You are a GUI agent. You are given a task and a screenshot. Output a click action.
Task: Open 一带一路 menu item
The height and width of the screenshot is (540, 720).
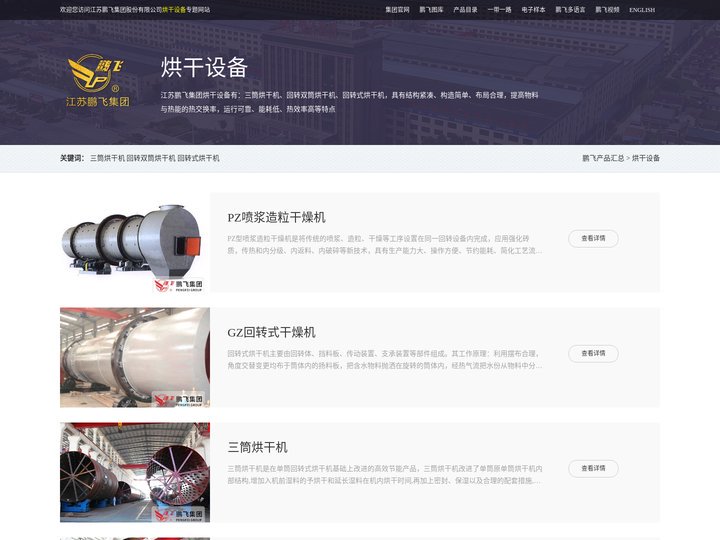[499, 10]
